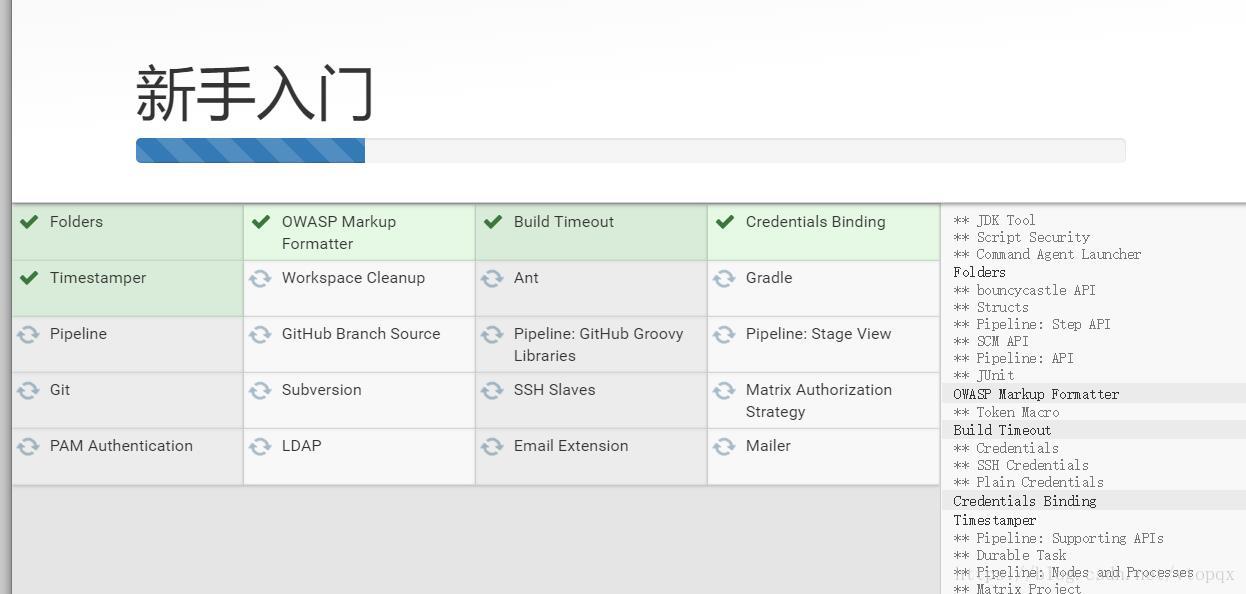Click the pending sync icon beside Ant
The height and width of the screenshot is (594, 1246).
(x=492, y=278)
